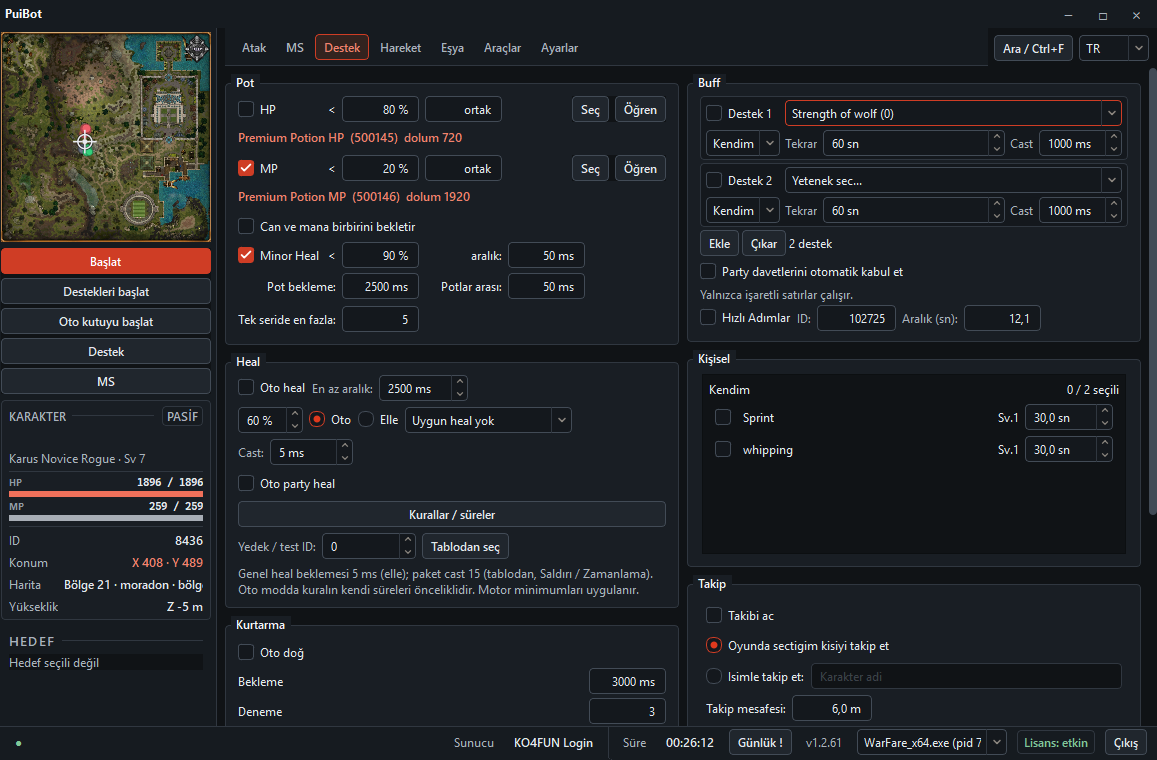The image size is (1157, 760).
Task: Click the green status dot in status bar
Action: click(x=18, y=743)
